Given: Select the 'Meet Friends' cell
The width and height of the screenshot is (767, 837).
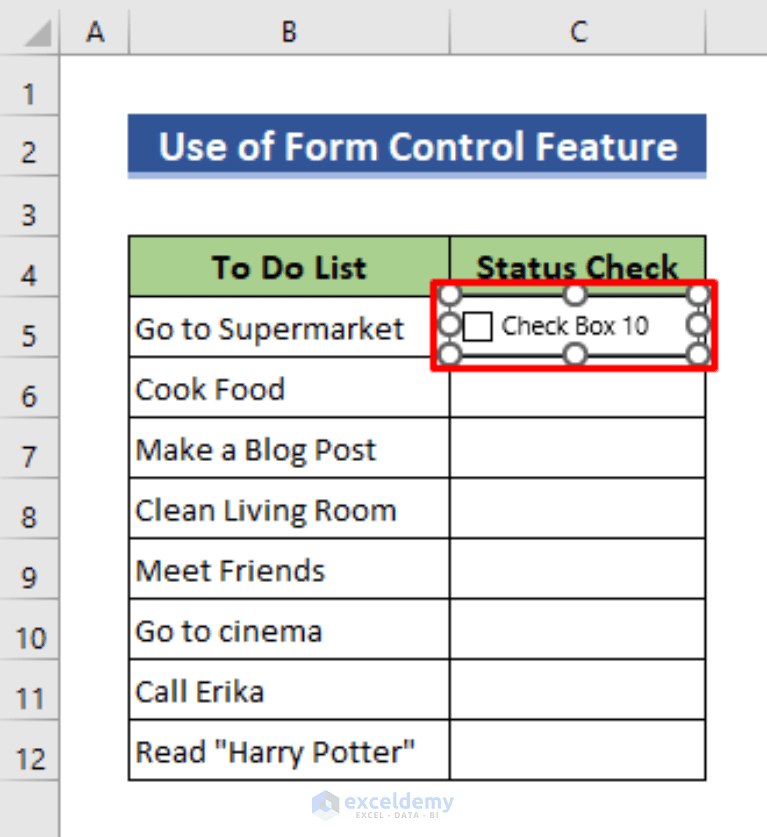Looking at the screenshot, I should pyautogui.click(x=288, y=570).
